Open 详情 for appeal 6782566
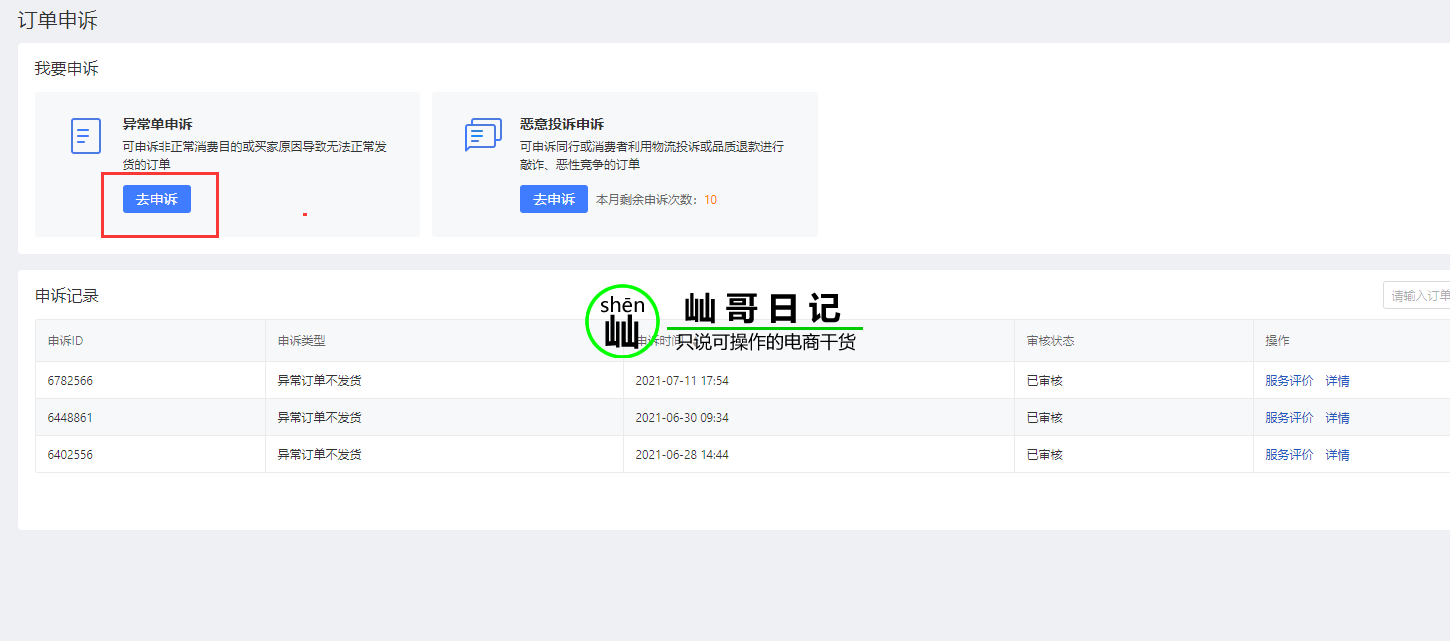1450x641 pixels. coord(1337,381)
